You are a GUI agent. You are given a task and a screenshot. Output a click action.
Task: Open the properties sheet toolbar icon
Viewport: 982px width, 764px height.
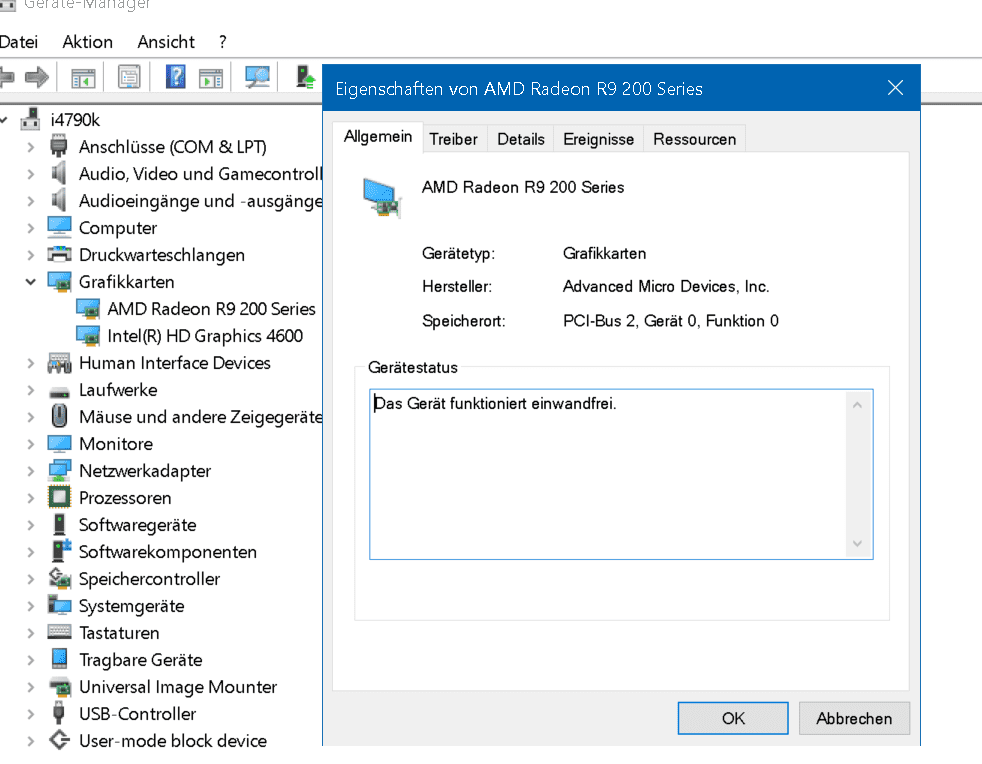click(129, 78)
